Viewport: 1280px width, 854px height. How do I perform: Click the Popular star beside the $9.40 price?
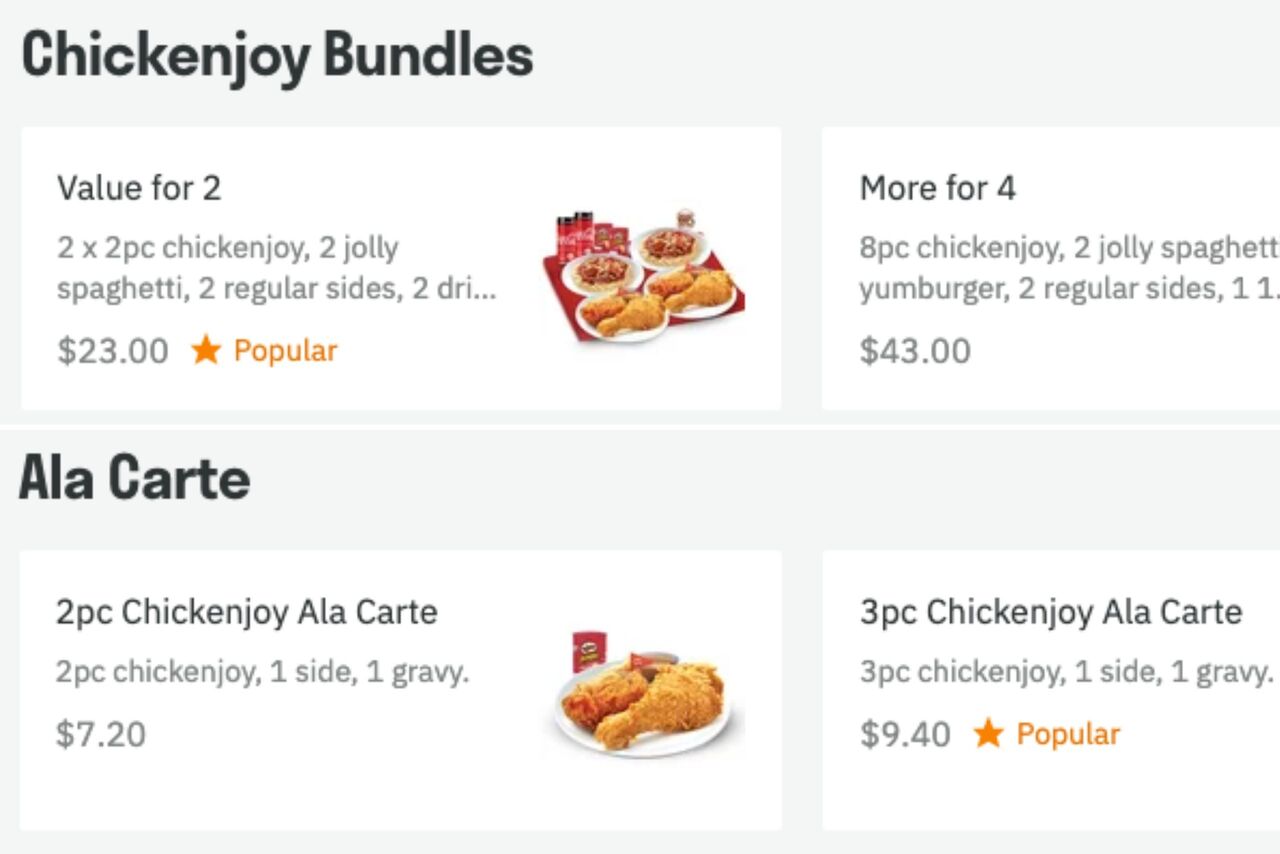coord(989,734)
